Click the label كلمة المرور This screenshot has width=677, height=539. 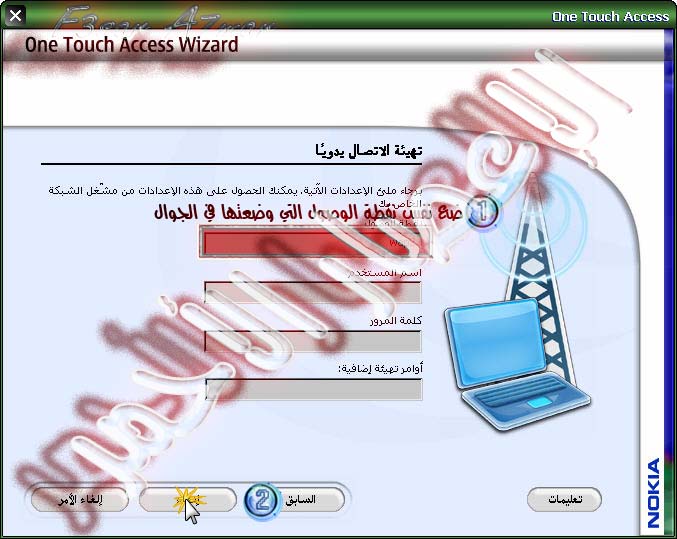click(x=396, y=320)
